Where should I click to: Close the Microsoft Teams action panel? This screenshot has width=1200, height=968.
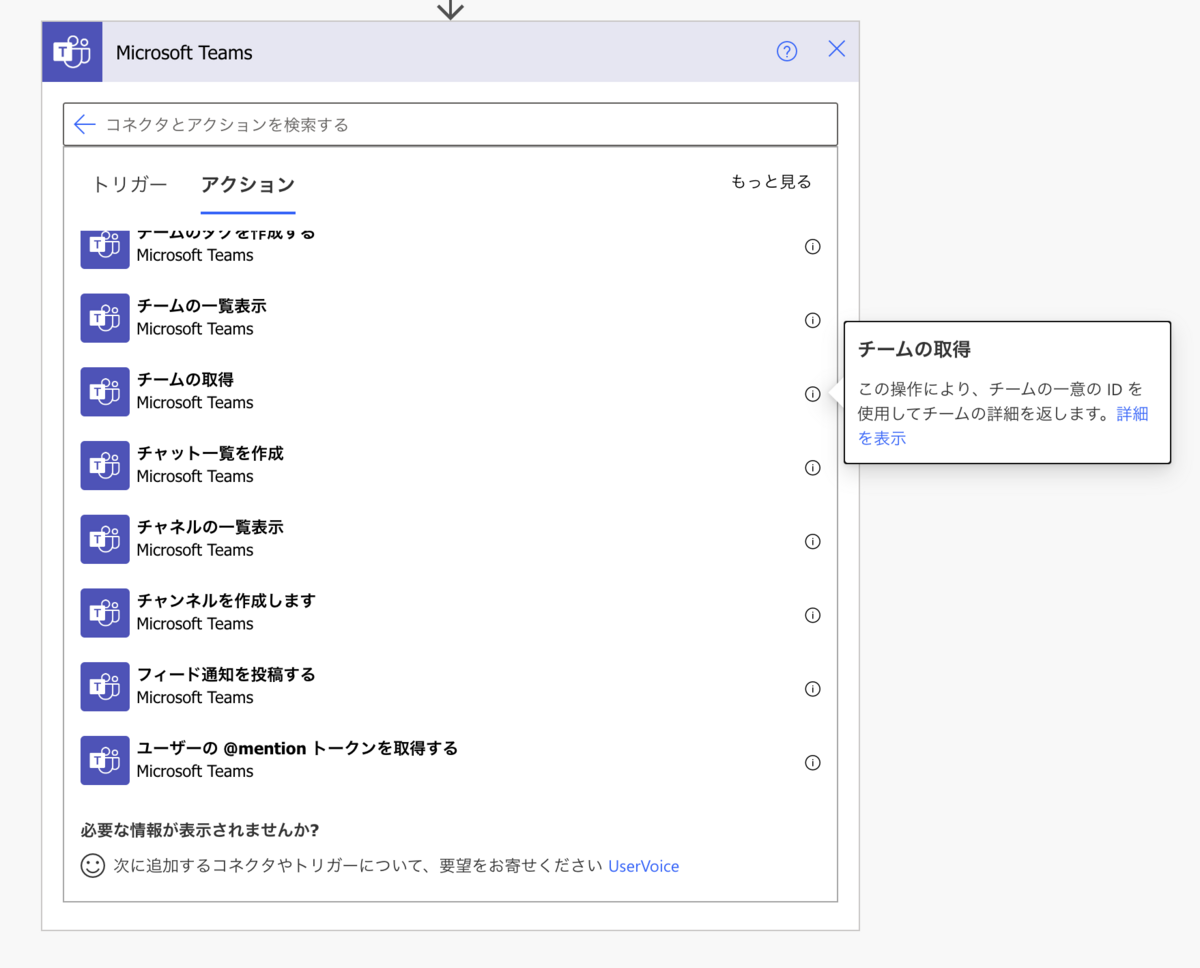coord(837,49)
